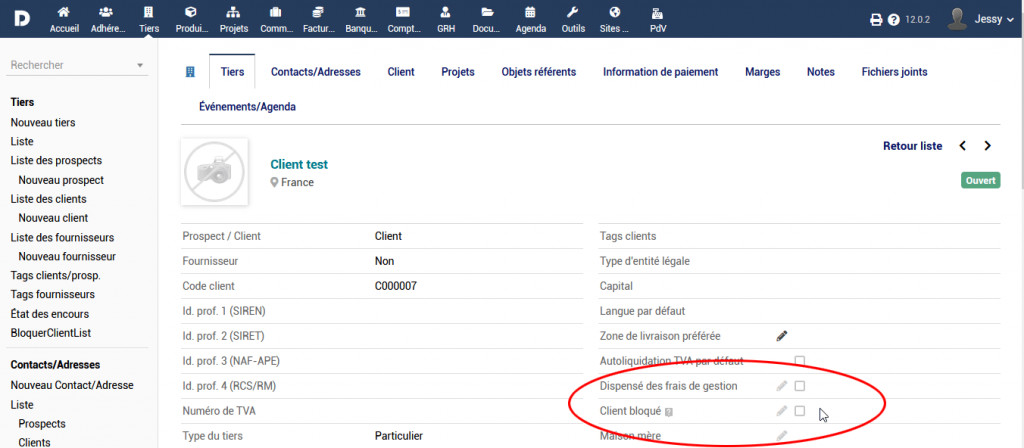Open the Accueil home icon
The image size is (1024, 448).
pos(64,13)
